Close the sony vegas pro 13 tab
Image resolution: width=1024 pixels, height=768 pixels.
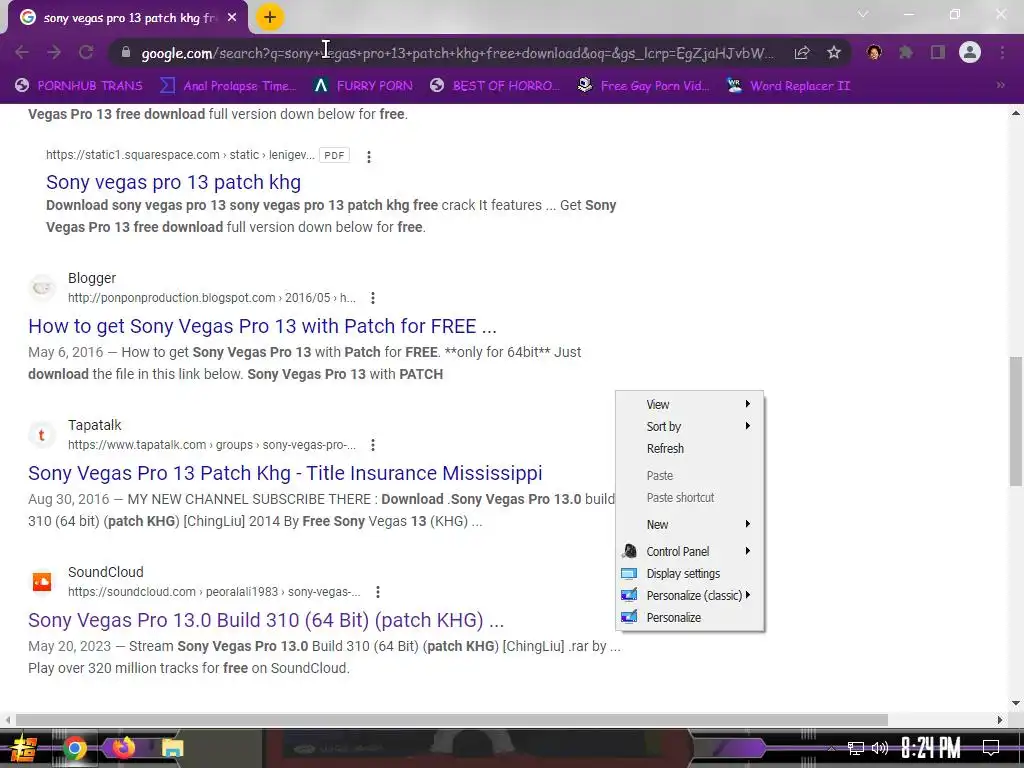coord(232,18)
